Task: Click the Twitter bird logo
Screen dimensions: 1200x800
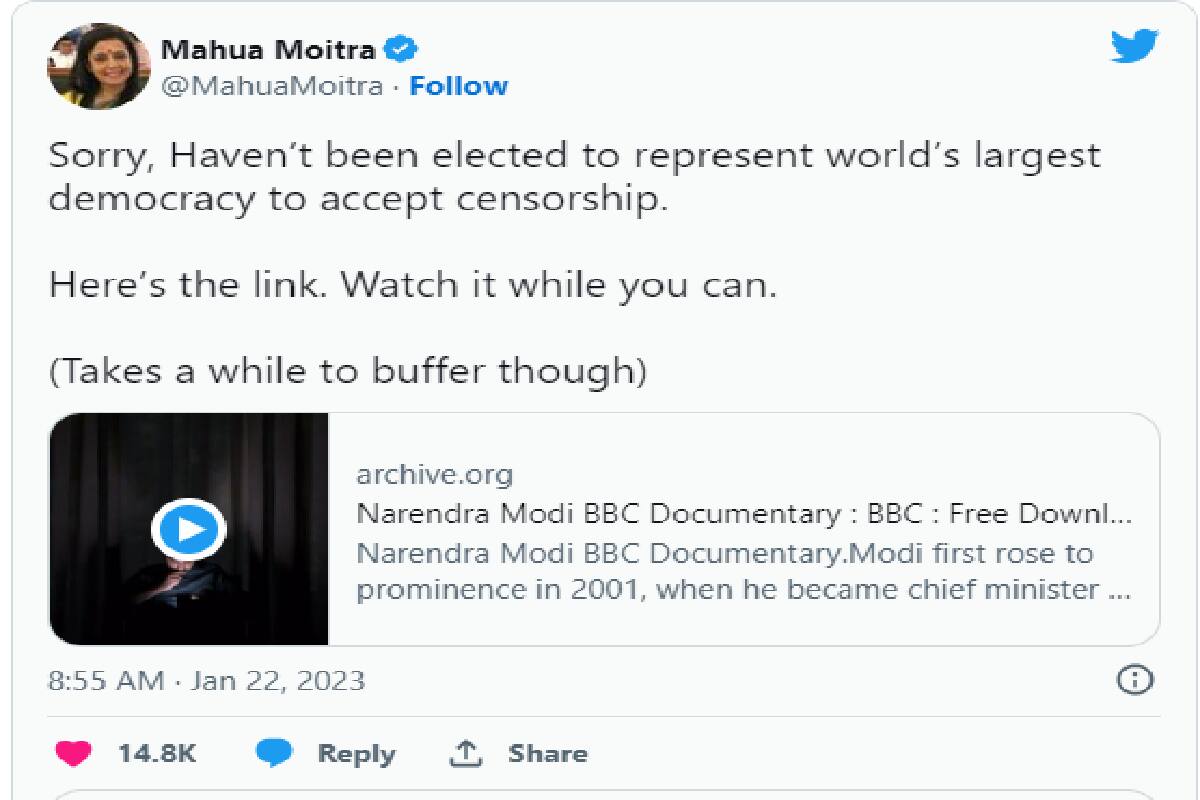Action: (1134, 47)
